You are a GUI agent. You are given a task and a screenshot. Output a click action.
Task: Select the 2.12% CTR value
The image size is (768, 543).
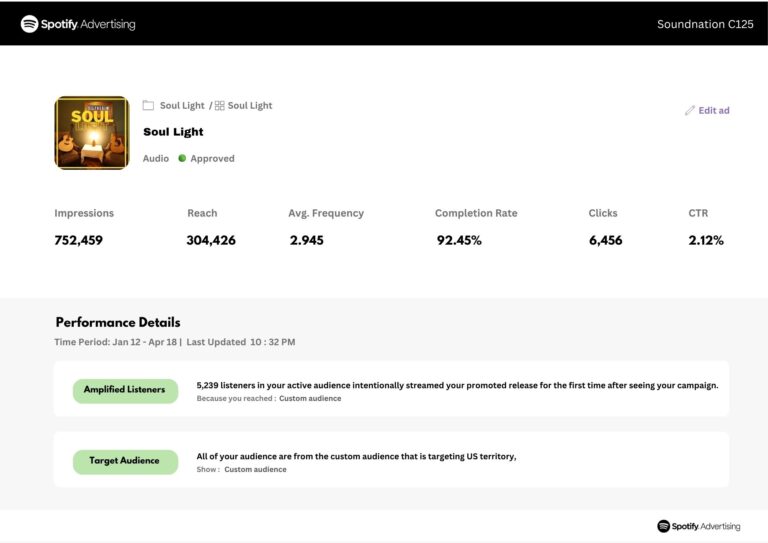[x=706, y=240]
